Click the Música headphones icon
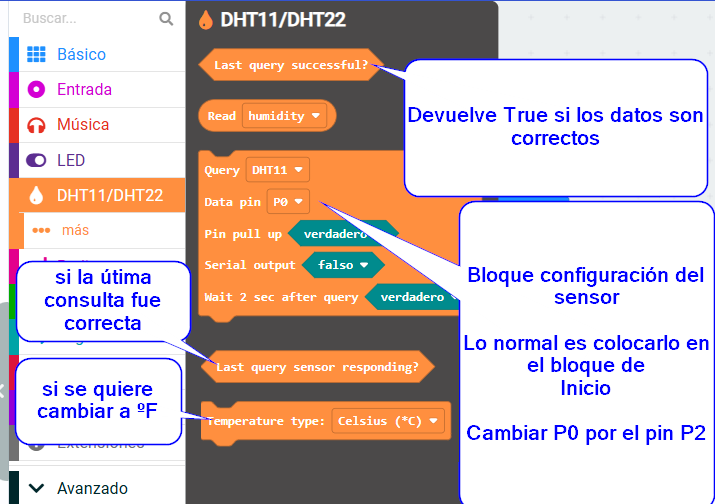Viewport: 715px width, 504px height. (37, 125)
